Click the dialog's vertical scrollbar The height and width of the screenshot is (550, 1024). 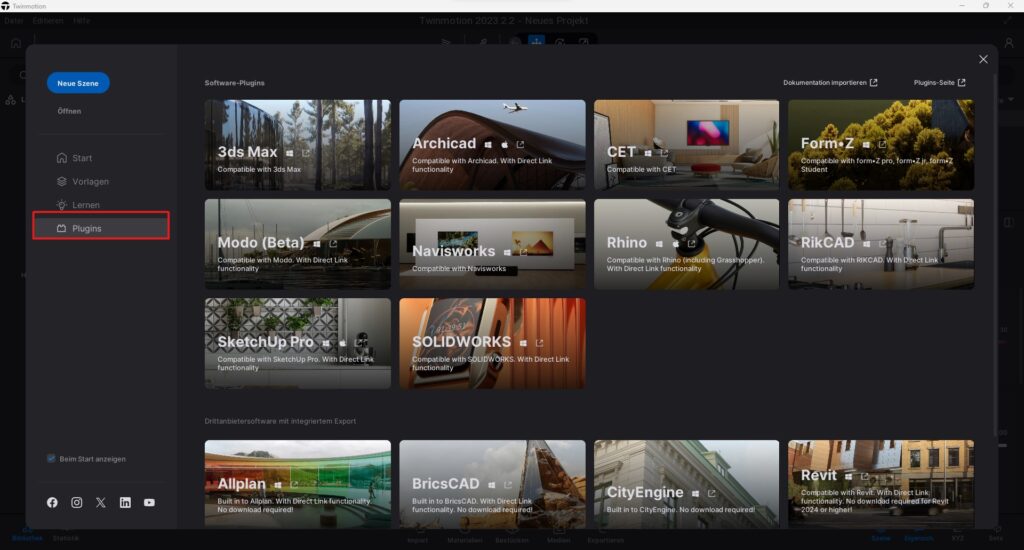(995, 255)
